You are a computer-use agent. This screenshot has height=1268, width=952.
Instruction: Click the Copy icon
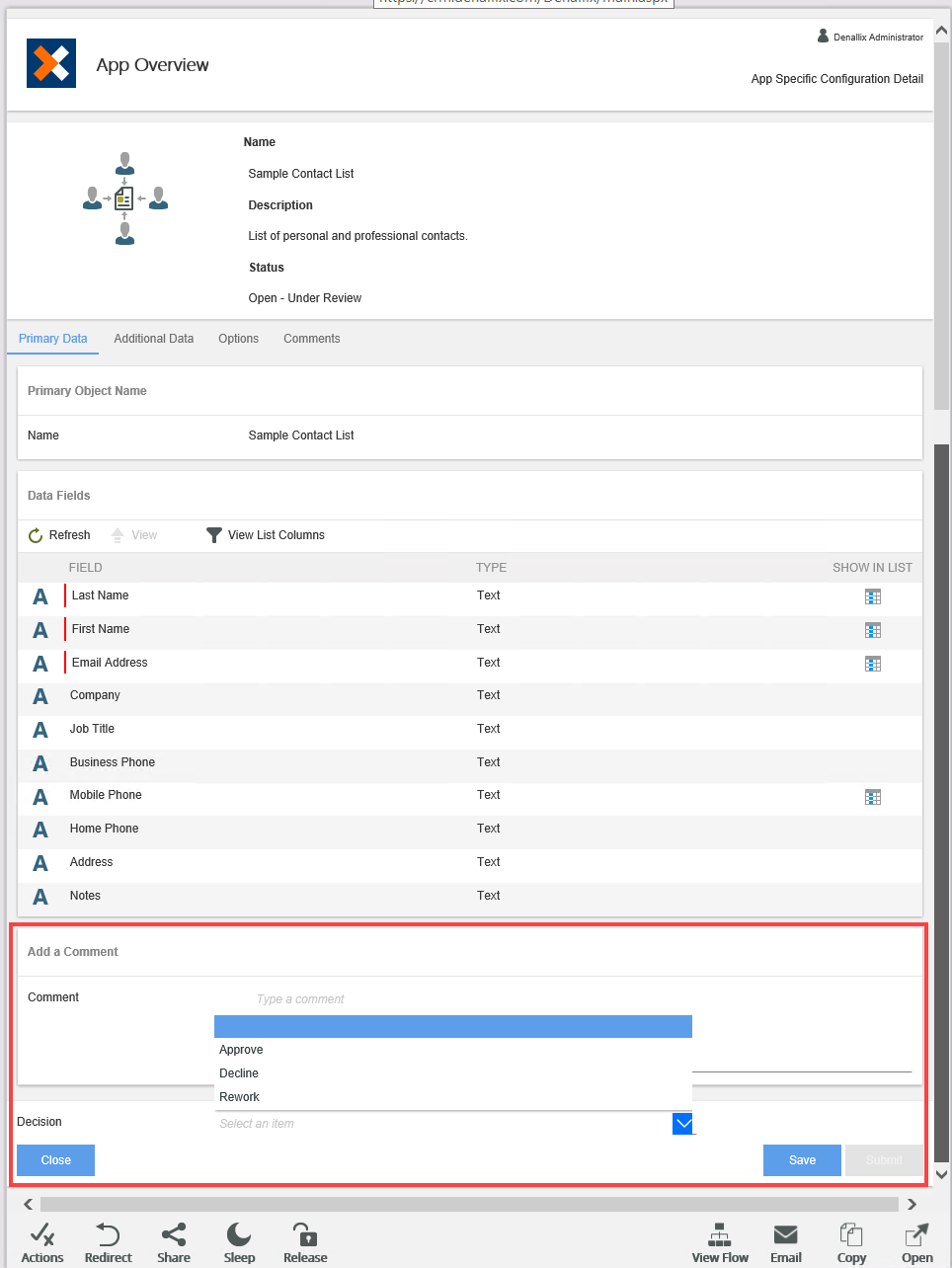coord(851,1235)
